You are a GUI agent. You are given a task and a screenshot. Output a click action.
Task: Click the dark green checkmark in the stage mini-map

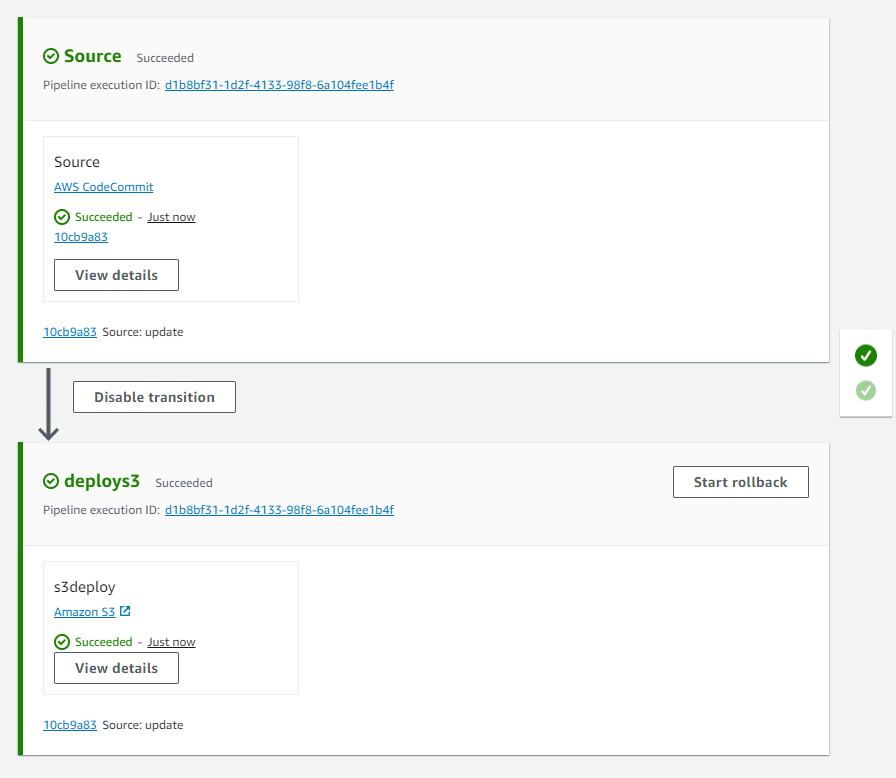point(865,355)
